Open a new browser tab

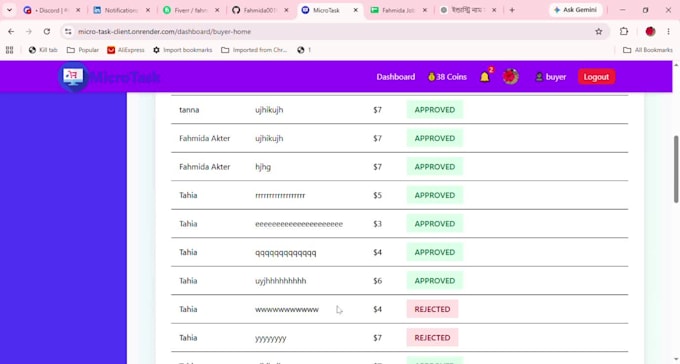coord(512,10)
